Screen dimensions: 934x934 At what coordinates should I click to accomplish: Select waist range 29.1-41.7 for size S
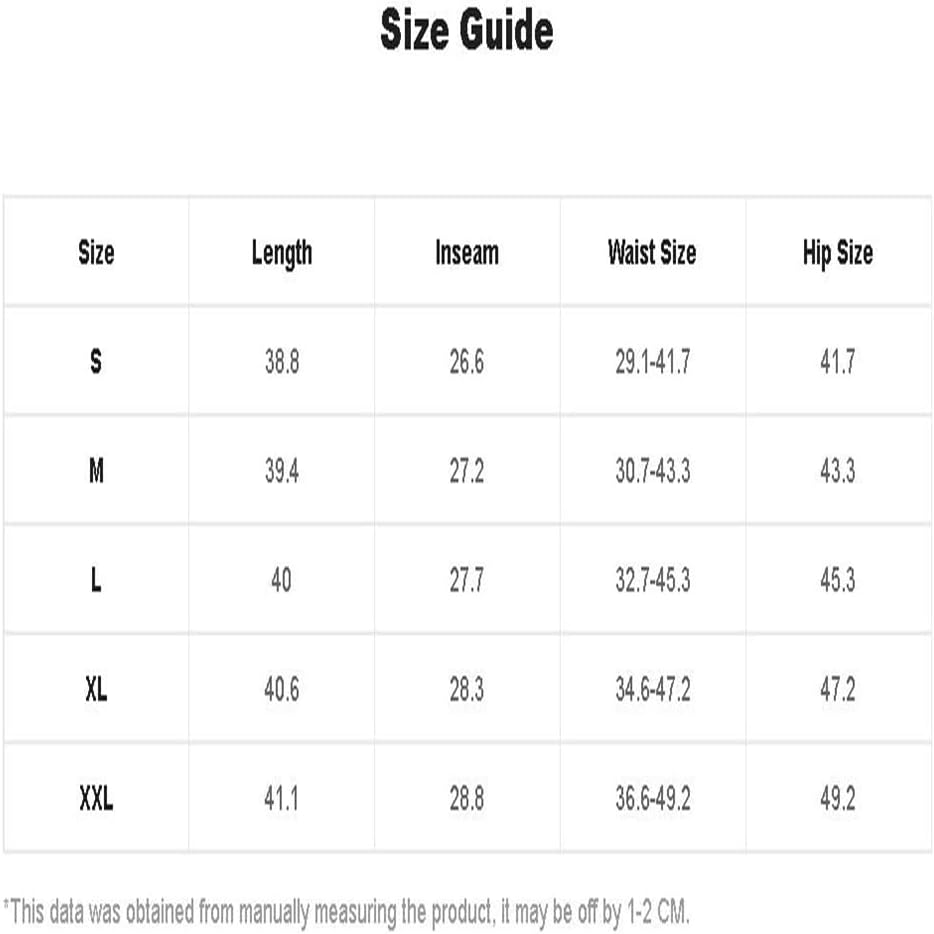pos(653,362)
